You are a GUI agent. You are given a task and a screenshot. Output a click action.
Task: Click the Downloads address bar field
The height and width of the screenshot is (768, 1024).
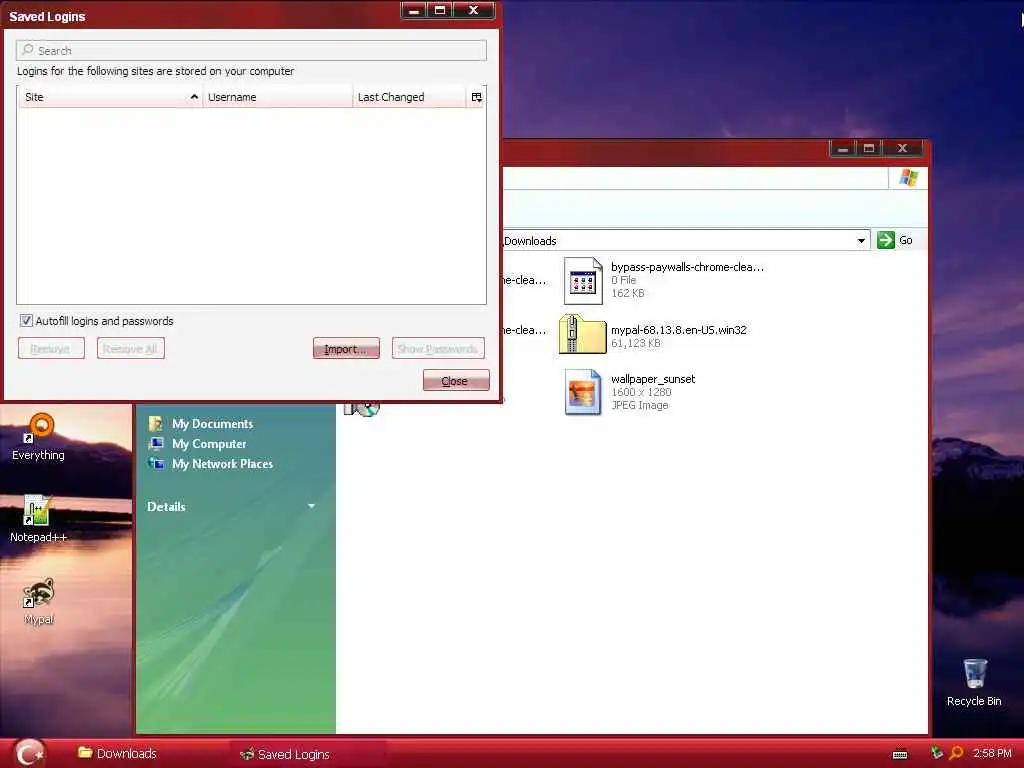pyautogui.click(x=678, y=241)
